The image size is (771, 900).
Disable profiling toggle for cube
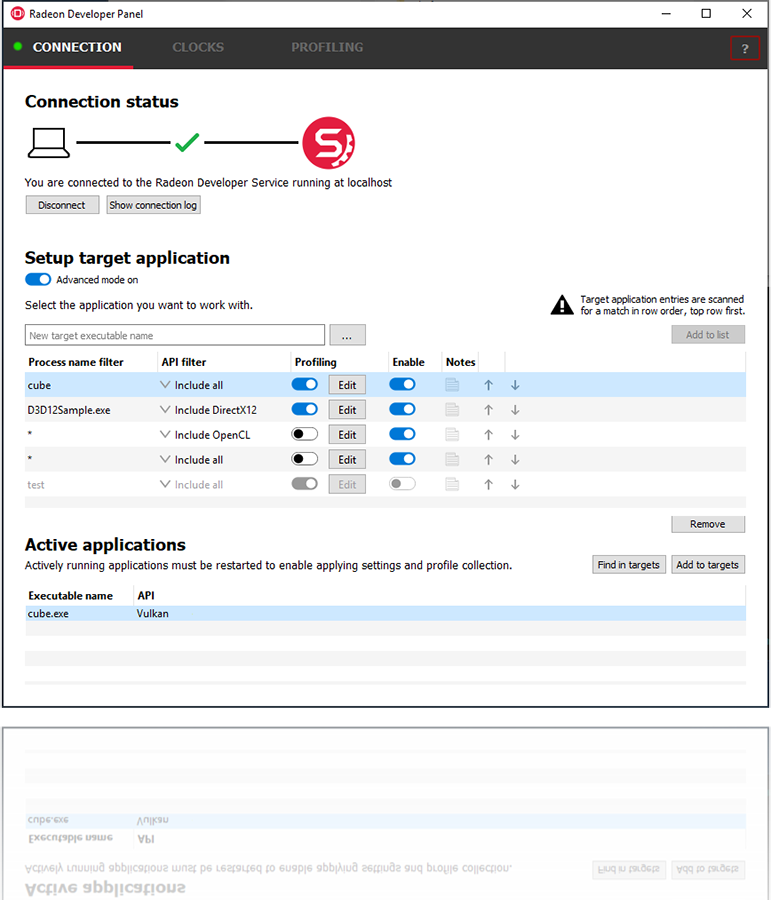[x=304, y=384]
